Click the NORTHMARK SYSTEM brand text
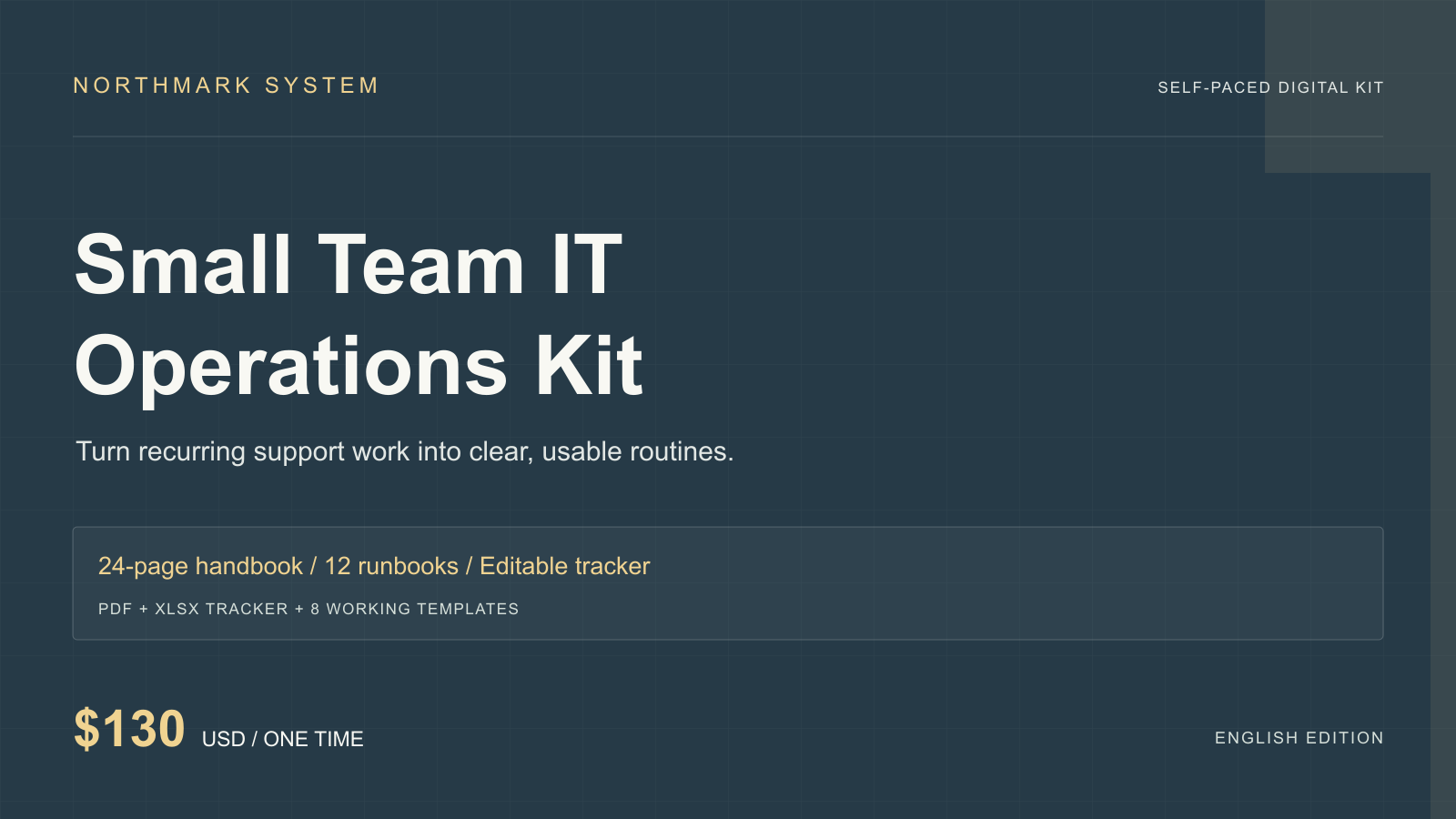The width and height of the screenshot is (1456, 819). (226, 86)
